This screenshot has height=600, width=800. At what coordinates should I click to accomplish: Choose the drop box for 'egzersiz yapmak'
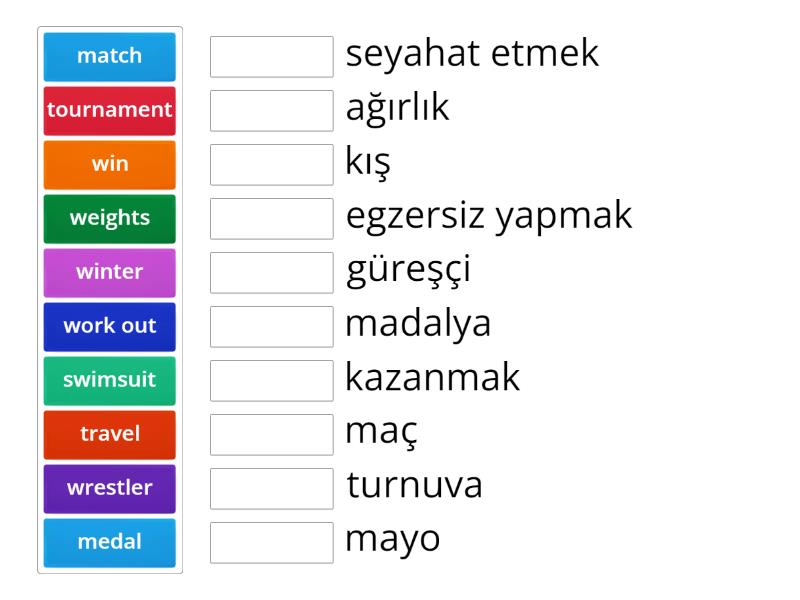(x=272, y=219)
